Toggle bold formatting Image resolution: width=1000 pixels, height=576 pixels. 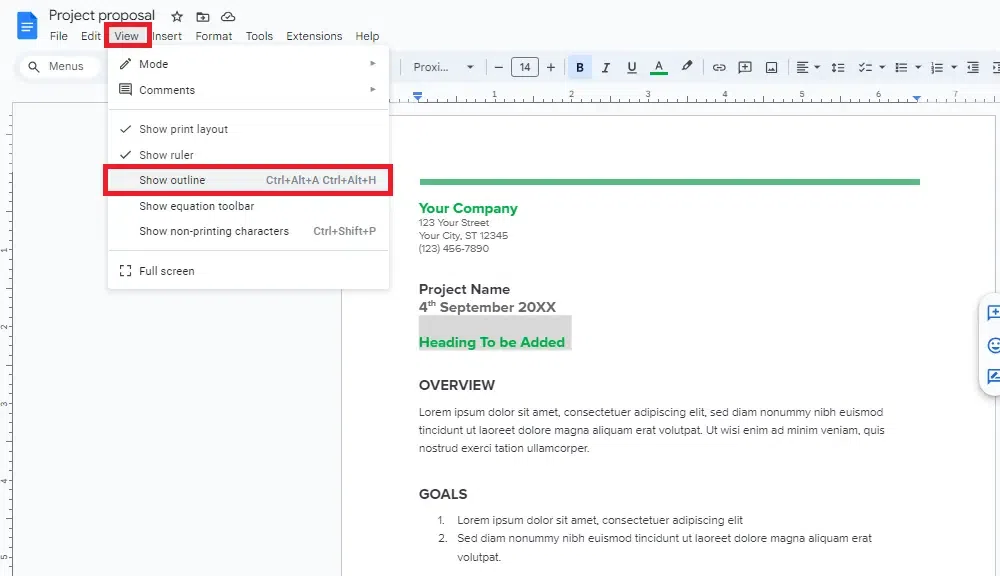coord(580,67)
